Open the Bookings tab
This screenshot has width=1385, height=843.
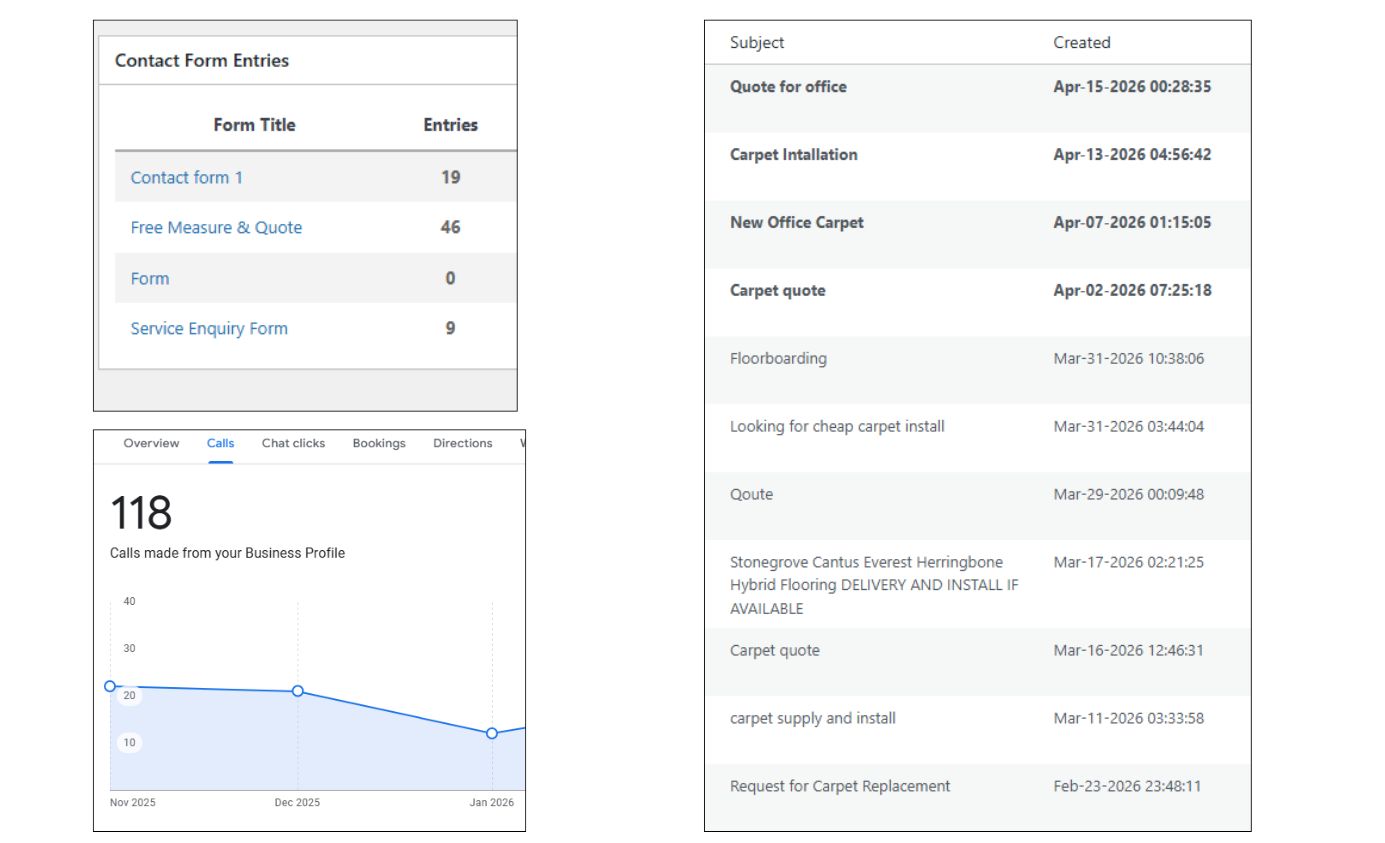click(x=379, y=443)
